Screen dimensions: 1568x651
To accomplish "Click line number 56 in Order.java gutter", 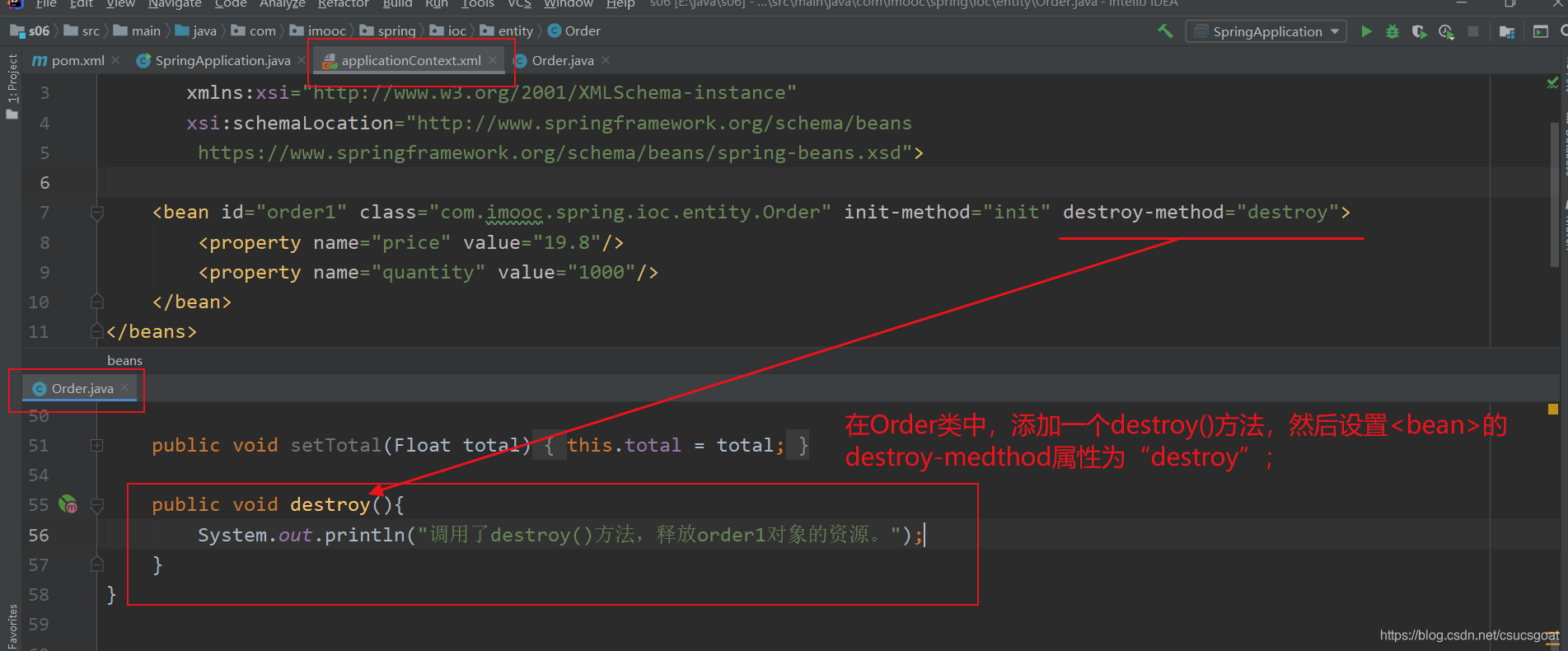I will pos(39,535).
